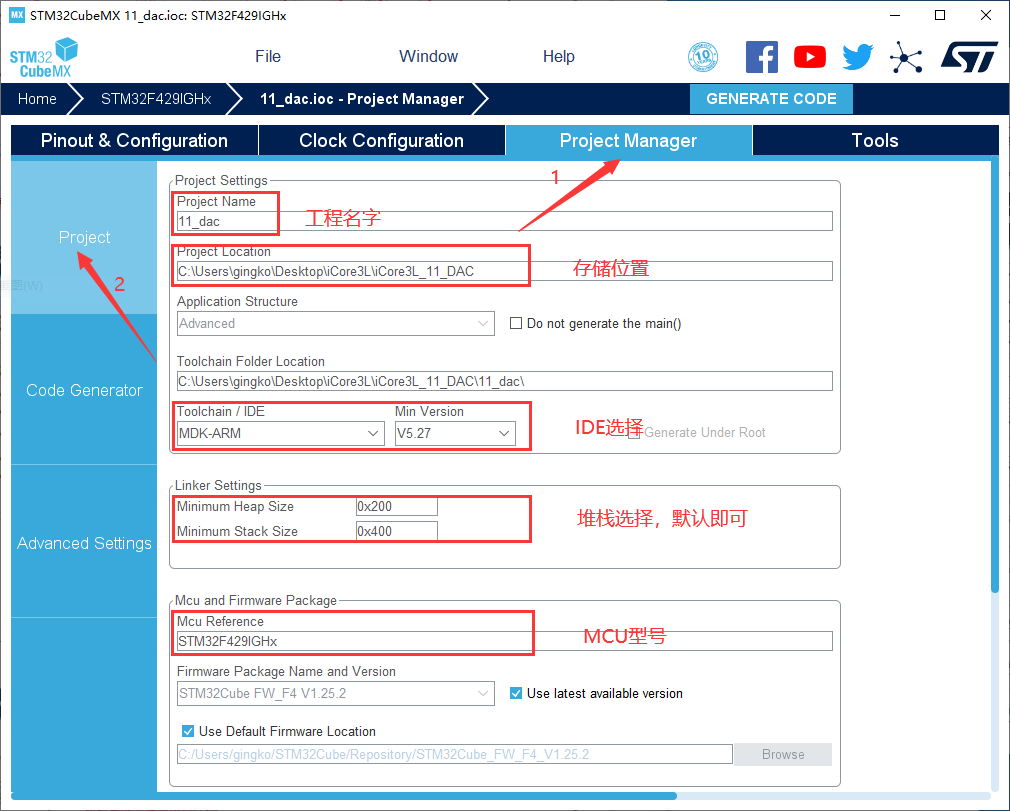Image resolution: width=1010 pixels, height=811 pixels.
Task: Open the Twitter bird icon
Action: pos(857,57)
